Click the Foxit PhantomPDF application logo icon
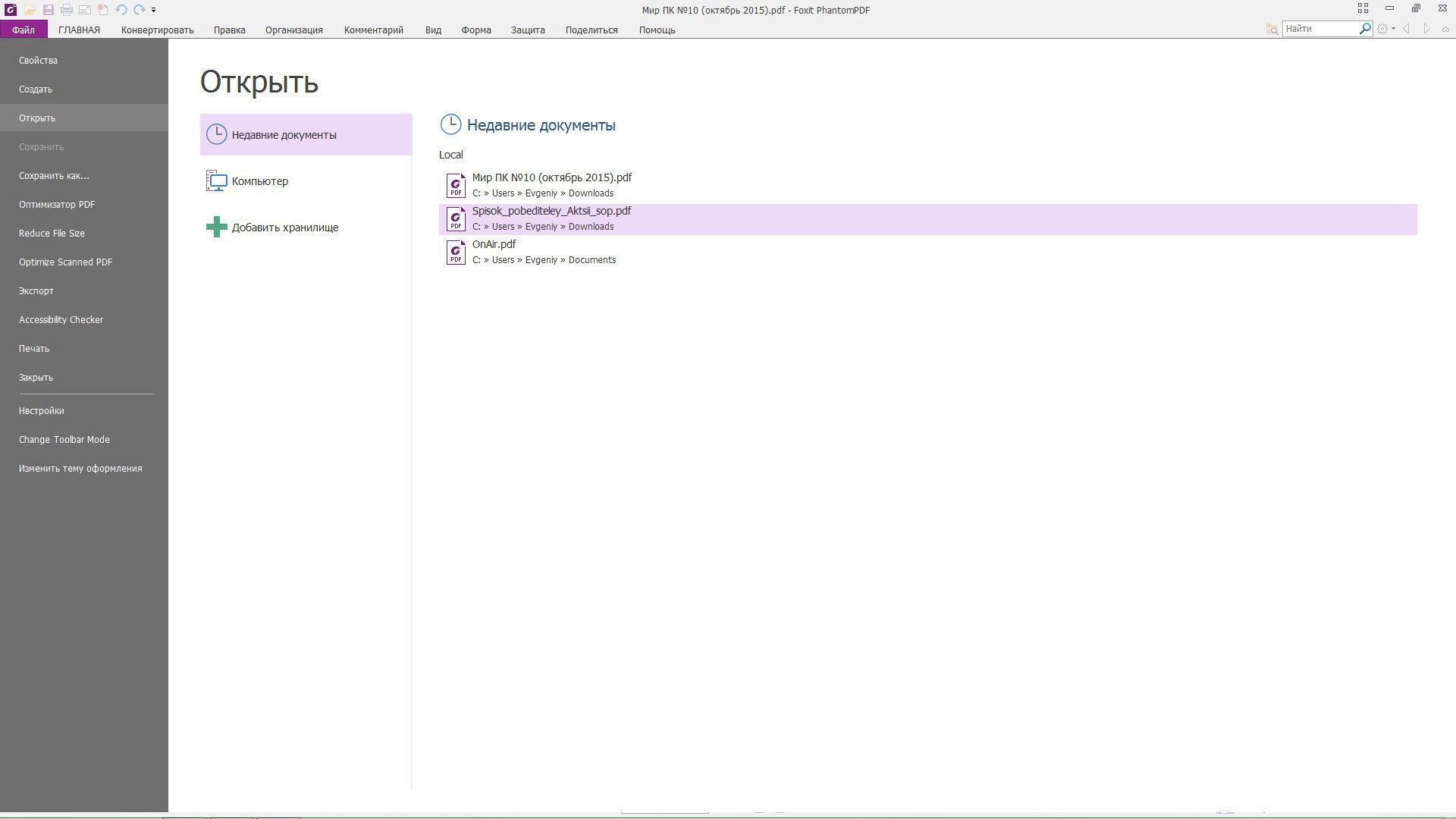The image size is (1456, 819). [x=11, y=10]
